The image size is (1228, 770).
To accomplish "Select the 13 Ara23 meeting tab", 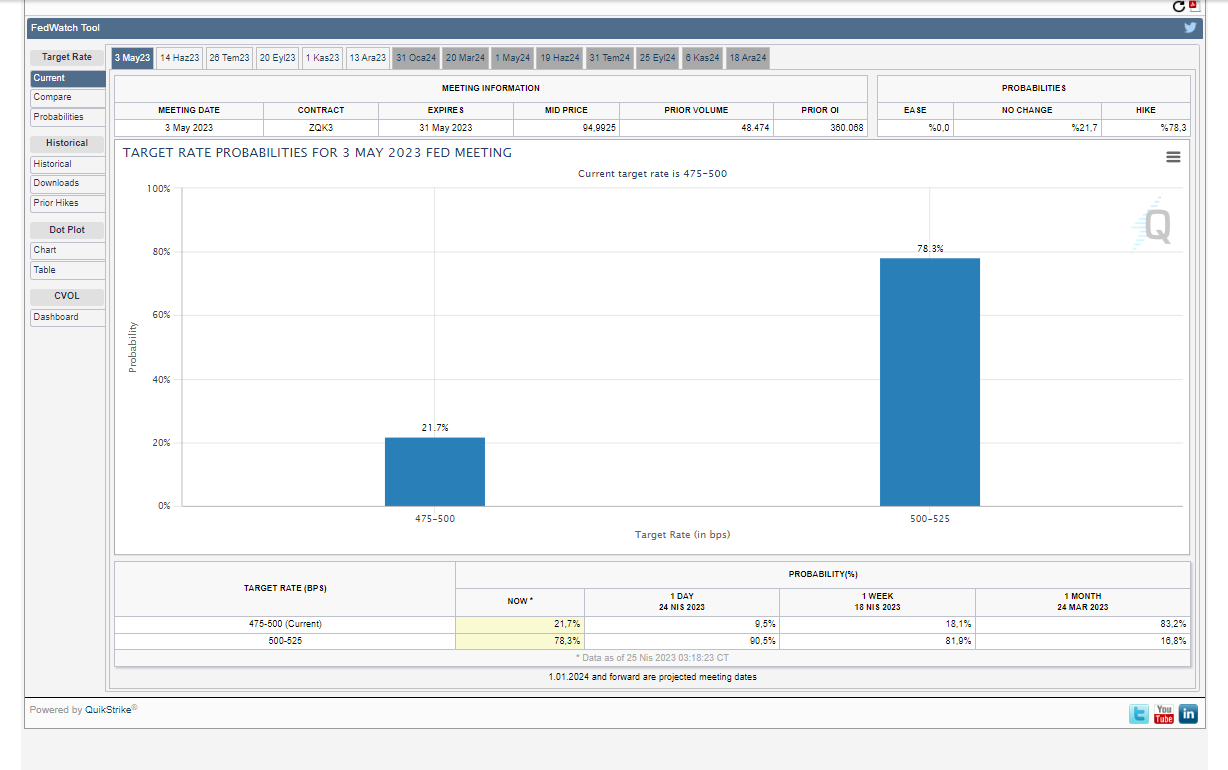I will pyautogui.click(x=367, y=58).
